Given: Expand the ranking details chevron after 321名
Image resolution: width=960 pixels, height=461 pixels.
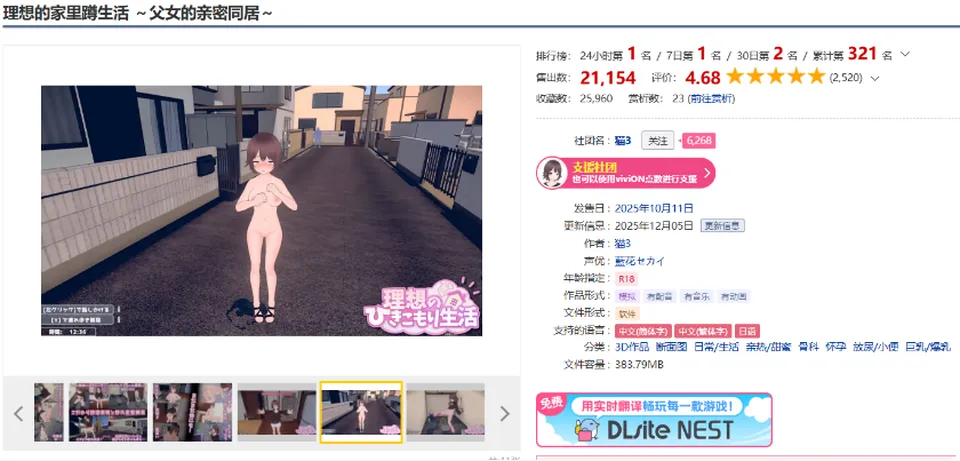Looking at the screenshot, I should point(905,54).
